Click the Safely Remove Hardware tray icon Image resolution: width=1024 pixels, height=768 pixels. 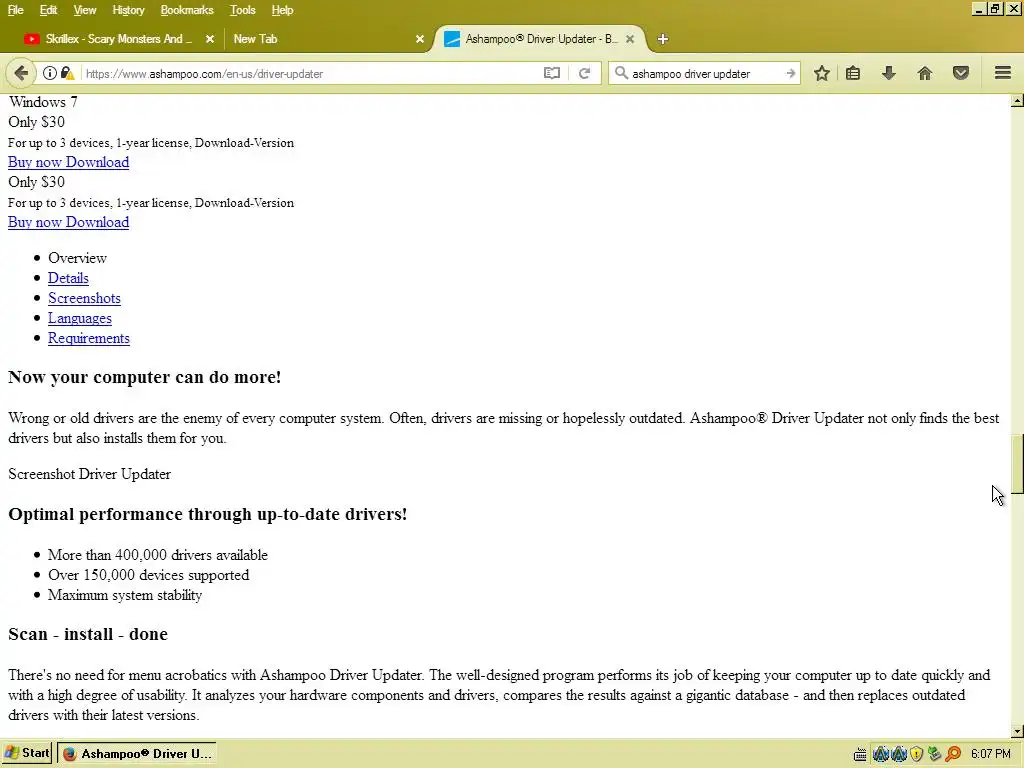coord(935,754)
